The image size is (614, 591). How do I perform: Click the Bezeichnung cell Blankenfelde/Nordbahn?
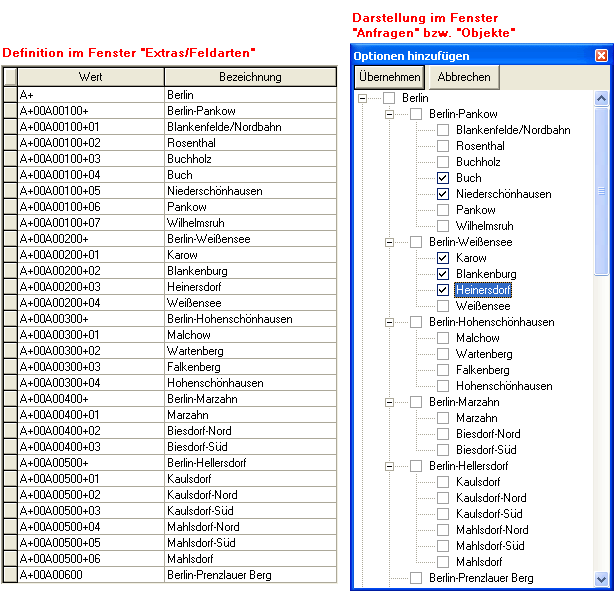click(x=250, y=127)
